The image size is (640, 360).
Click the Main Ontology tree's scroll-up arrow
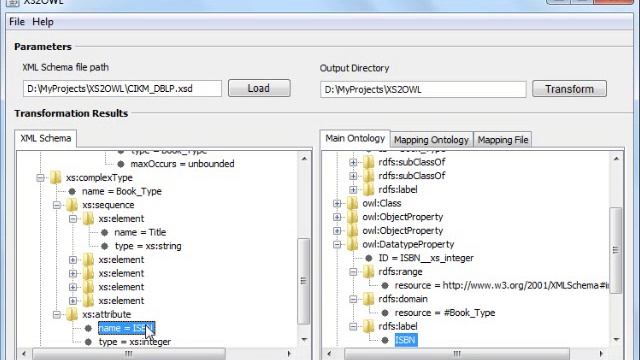(x=616, y=158)
